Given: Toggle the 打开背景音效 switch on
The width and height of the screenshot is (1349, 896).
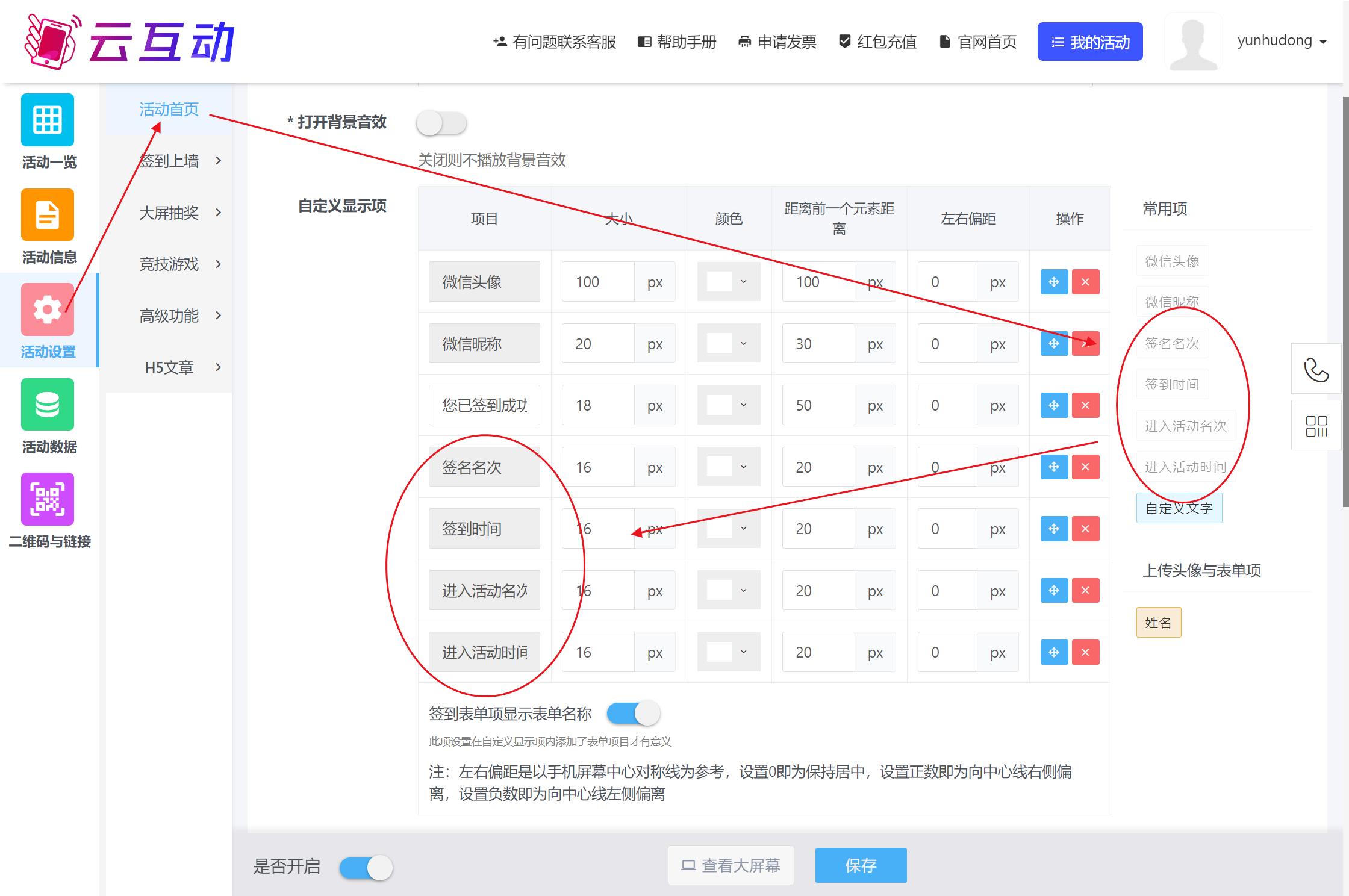Looking at the screenshot, I should 441,123.
